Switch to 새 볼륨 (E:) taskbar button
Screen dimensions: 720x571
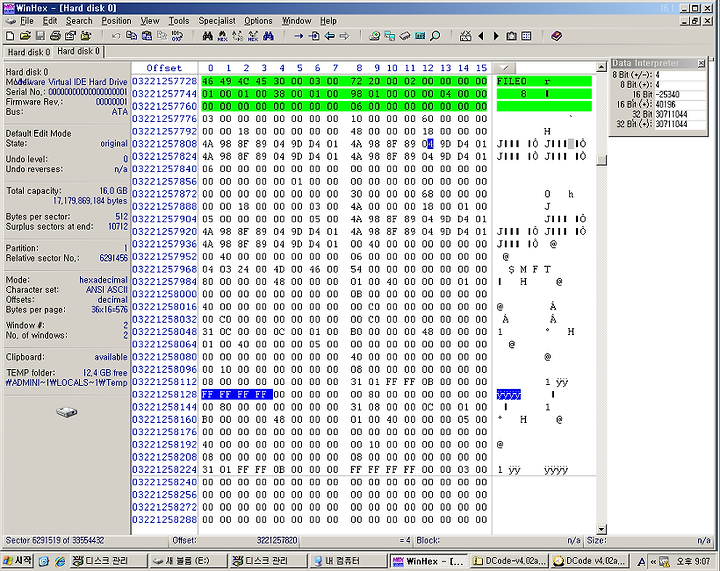click(188, 561)
